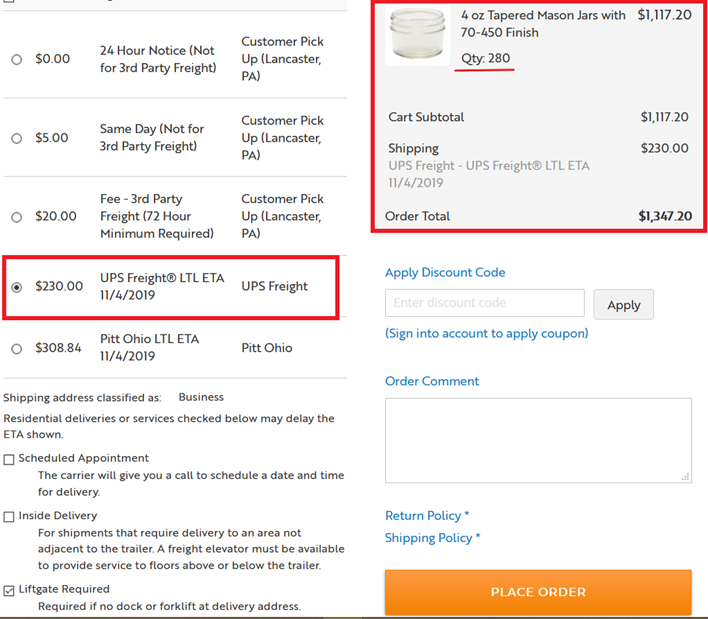Choose the $308.84 Pitt Ohio LTL option
This screenshot has height=619, width=708.
[17, 349]
